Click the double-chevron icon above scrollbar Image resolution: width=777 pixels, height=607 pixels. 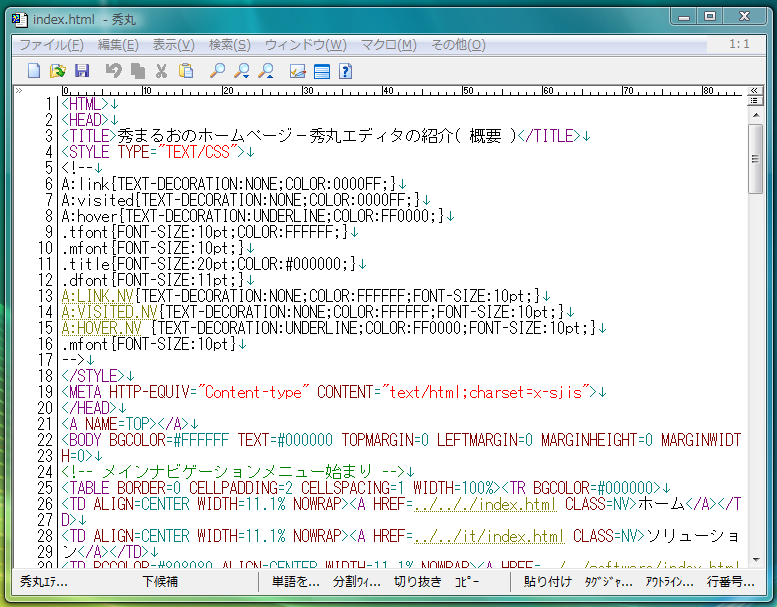[x=754, y=90]
